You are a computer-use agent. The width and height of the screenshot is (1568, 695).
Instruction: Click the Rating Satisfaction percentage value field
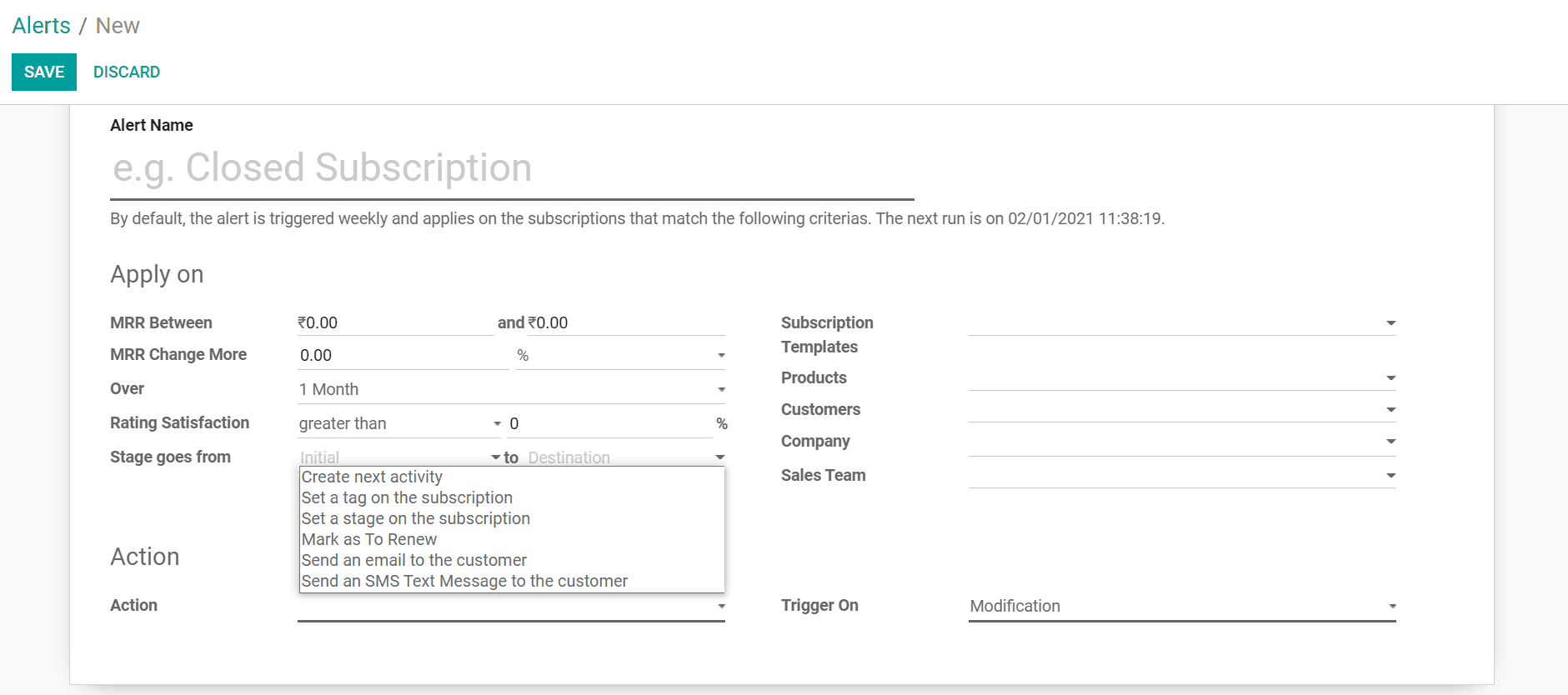pyautogui.click(x=609, y=424)
